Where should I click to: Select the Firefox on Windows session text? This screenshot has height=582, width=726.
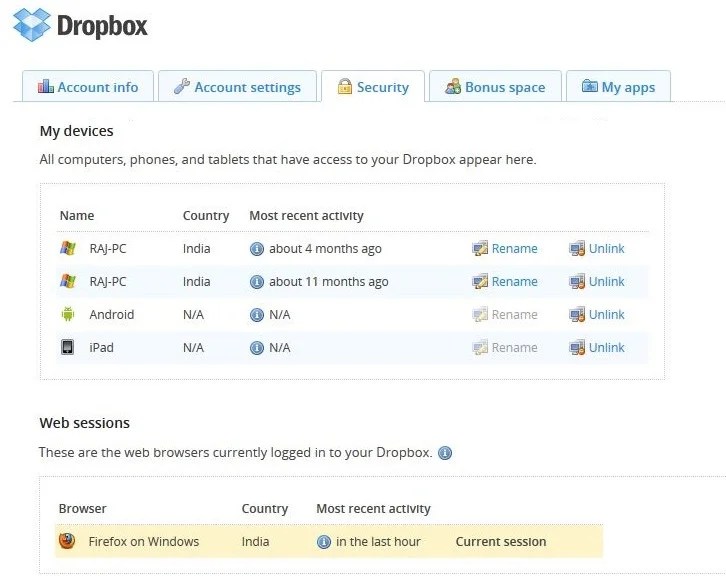[x=144, y=541]
